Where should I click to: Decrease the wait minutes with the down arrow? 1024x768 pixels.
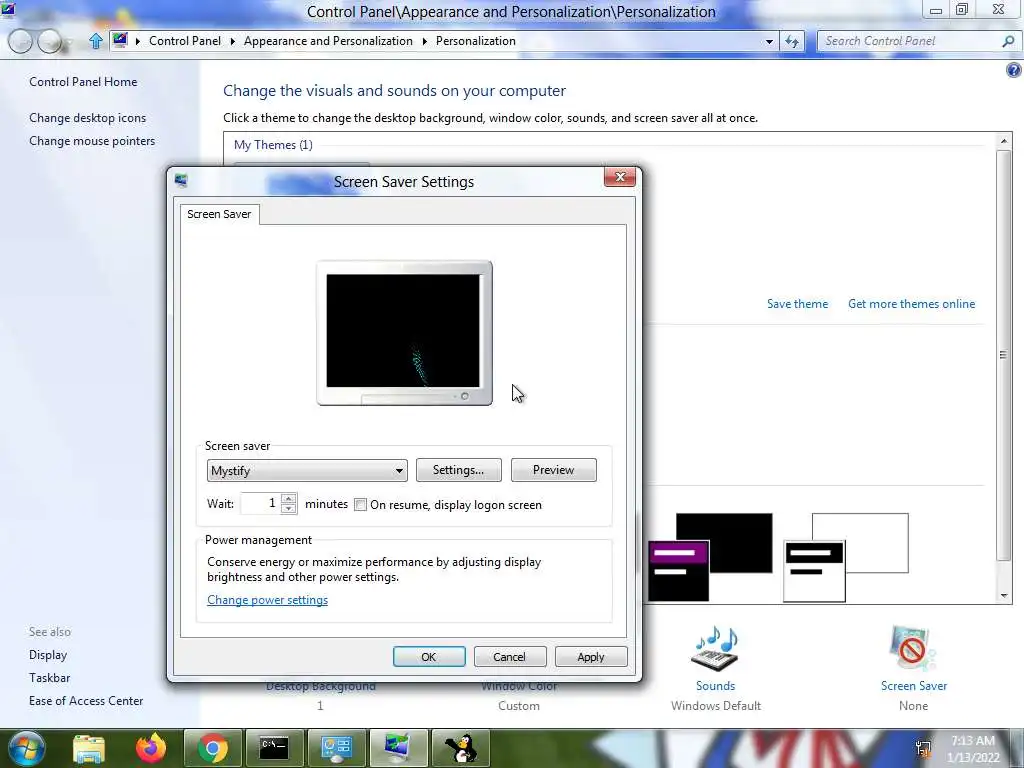click(x=289, y=509)
